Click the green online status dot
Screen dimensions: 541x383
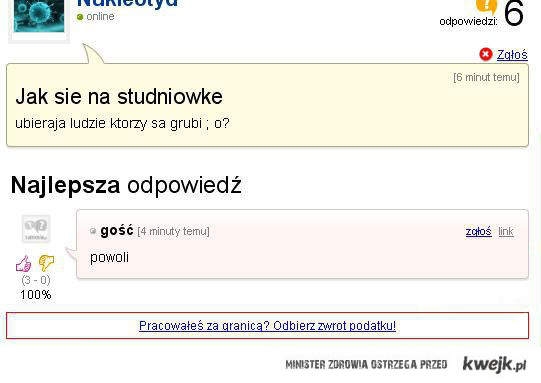pos(80,17)
